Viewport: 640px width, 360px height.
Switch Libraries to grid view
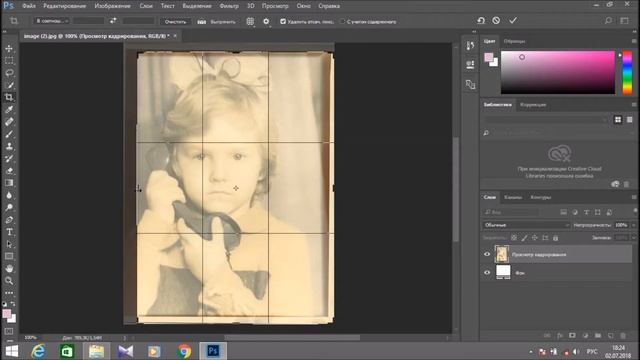click(618, 120)
